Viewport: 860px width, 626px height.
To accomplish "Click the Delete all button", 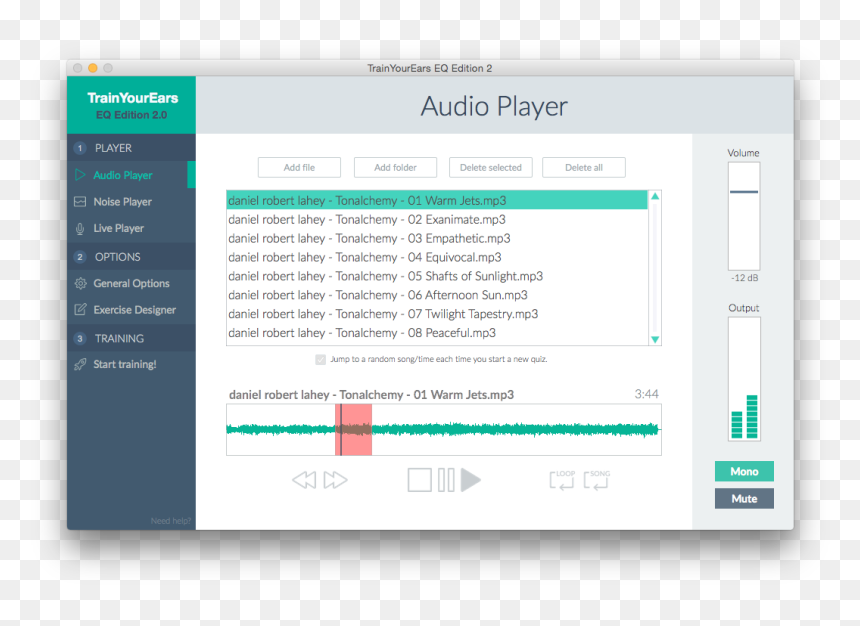I will click(x=584, y=167).
